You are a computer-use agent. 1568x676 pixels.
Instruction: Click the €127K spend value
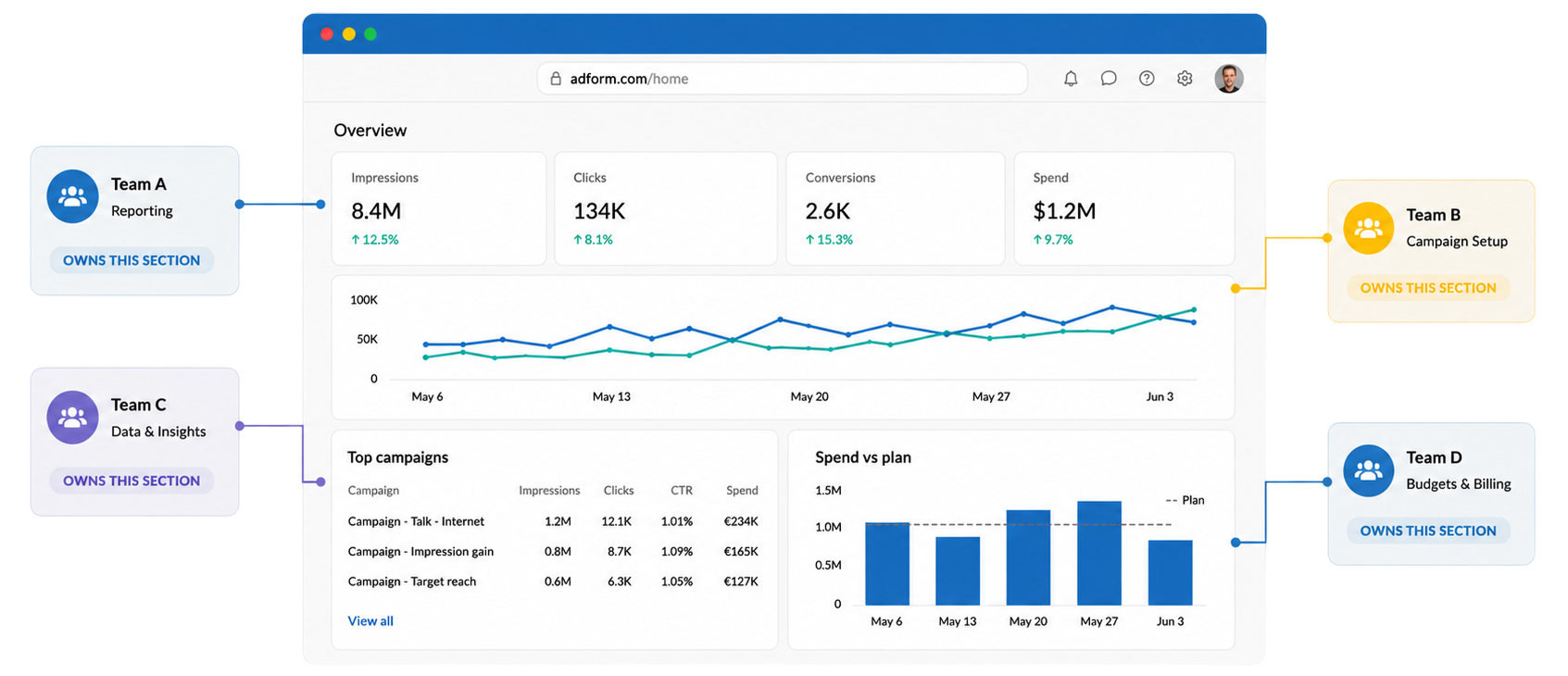click(741, 582)
